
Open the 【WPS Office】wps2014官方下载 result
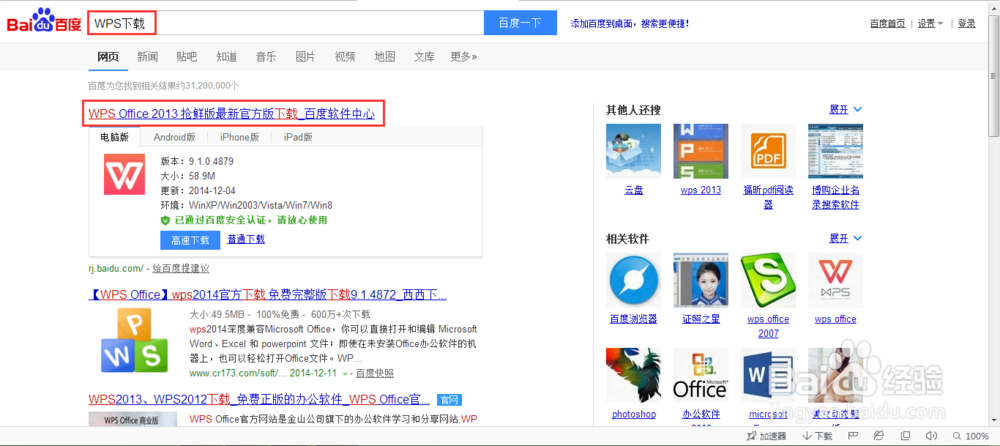tap(267, 295)
